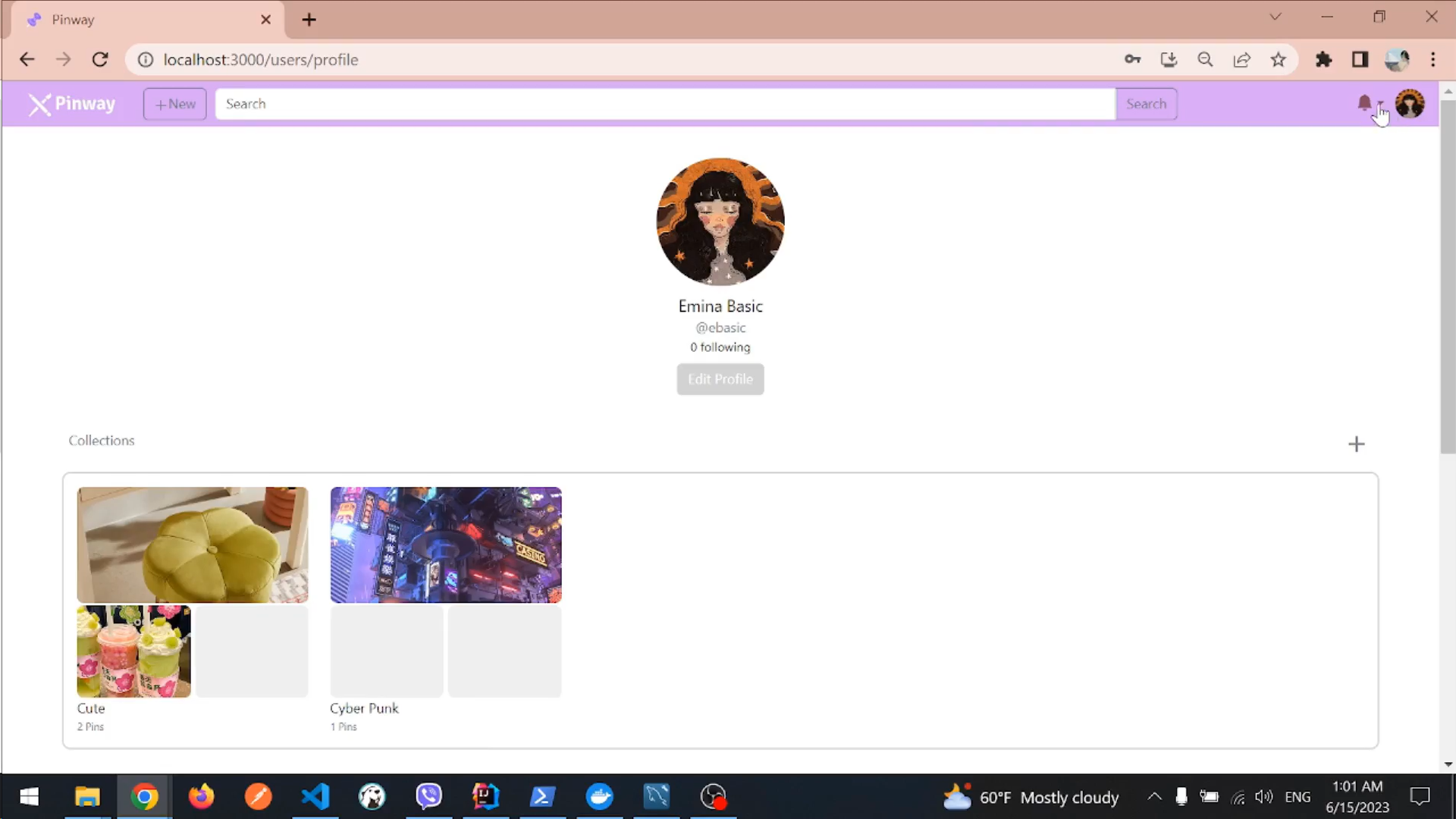Image resolution: width=1456 pixels, height=819 pixels.
Task: Reload the page
Action: pyautogui.click(x=99, y=59)
